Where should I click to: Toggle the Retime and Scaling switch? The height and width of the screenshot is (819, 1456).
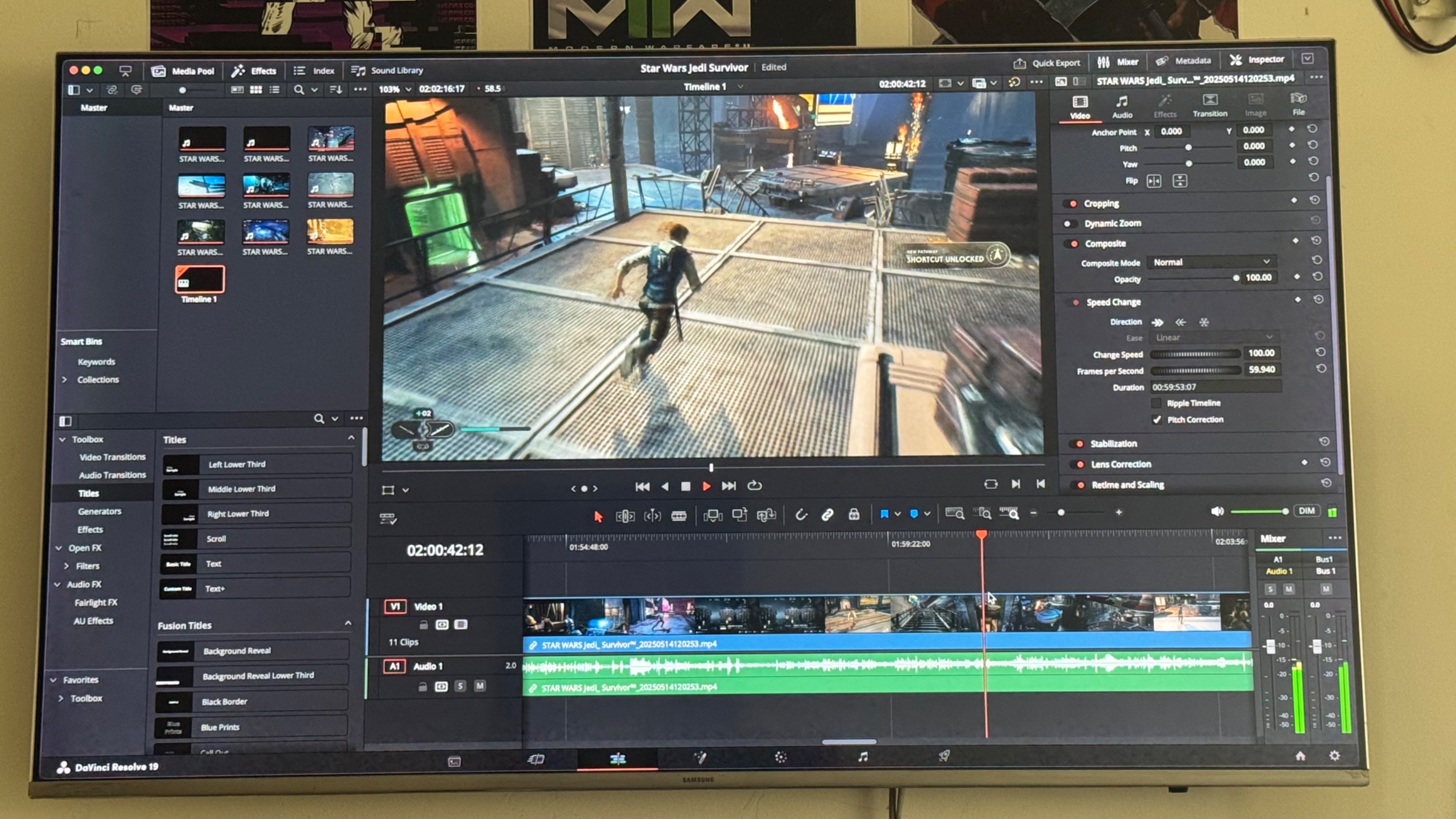click(1078, 485)
